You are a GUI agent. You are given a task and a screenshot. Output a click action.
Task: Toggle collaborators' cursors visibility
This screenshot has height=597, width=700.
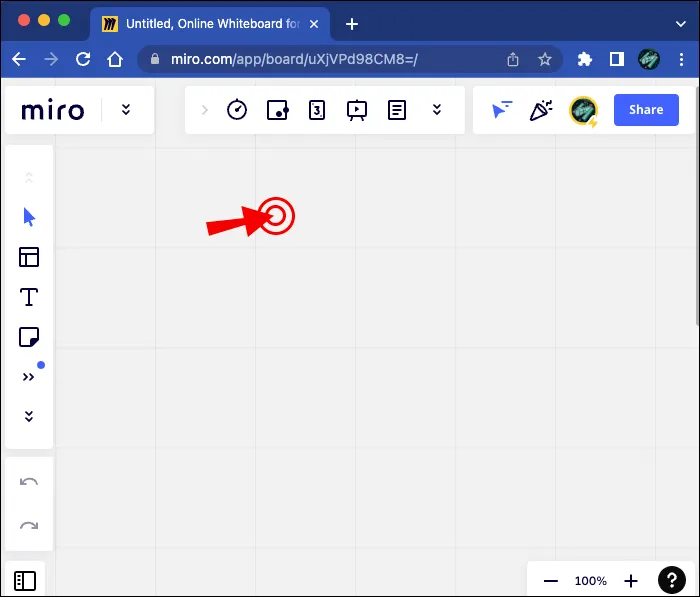pos(502,110)
